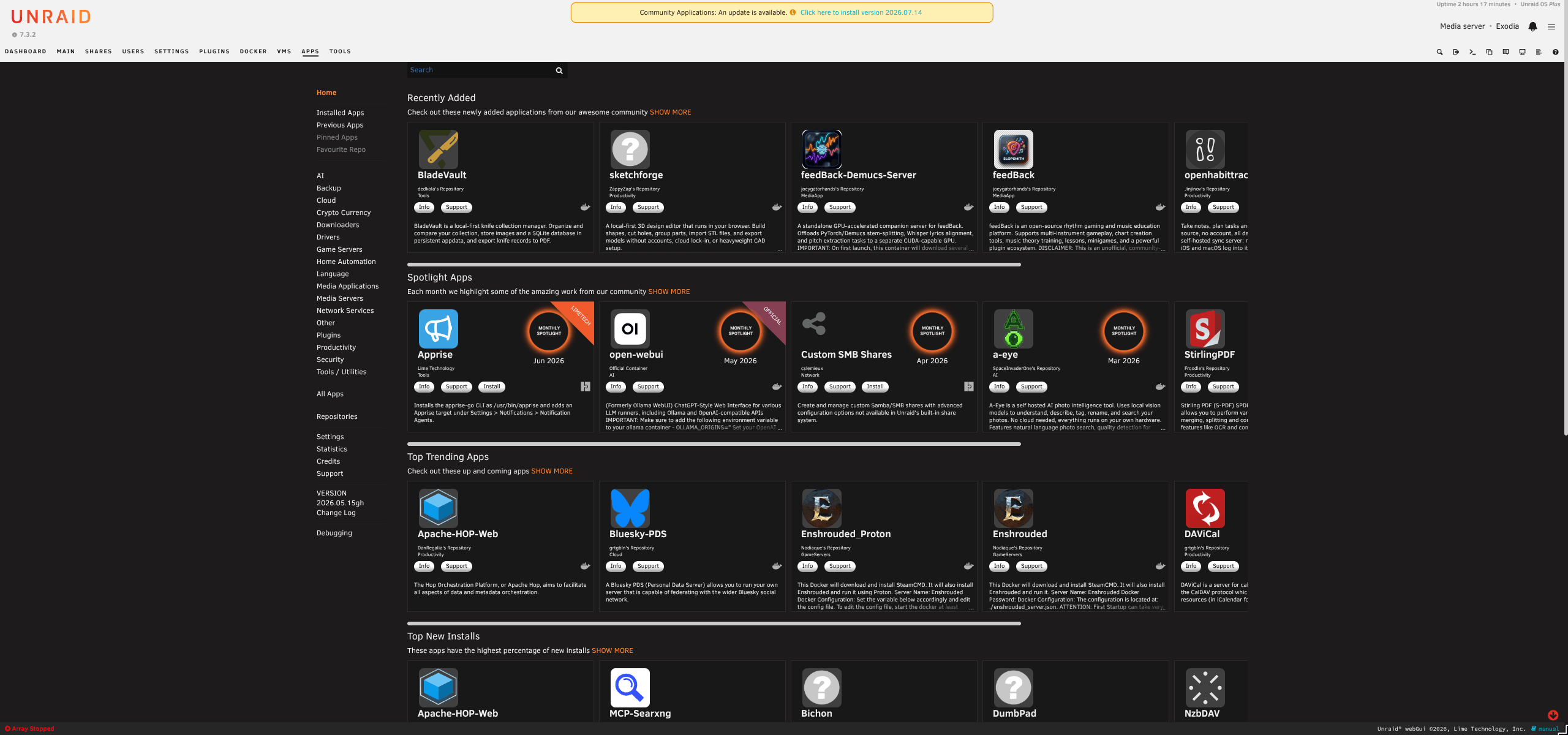Click the Custom SMB Shares share icon
Screen dimensions: 1568x735
click(x=814, y=324)
